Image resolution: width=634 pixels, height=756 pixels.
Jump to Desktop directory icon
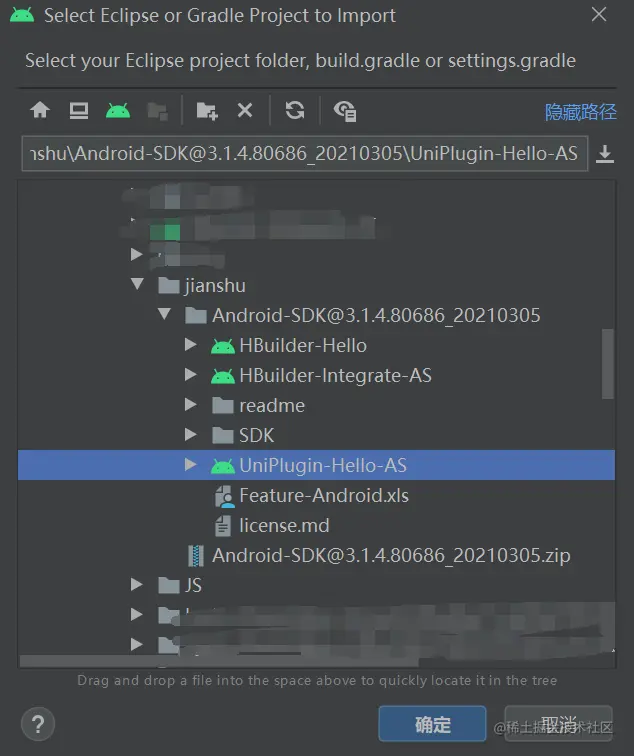point(79,111)
